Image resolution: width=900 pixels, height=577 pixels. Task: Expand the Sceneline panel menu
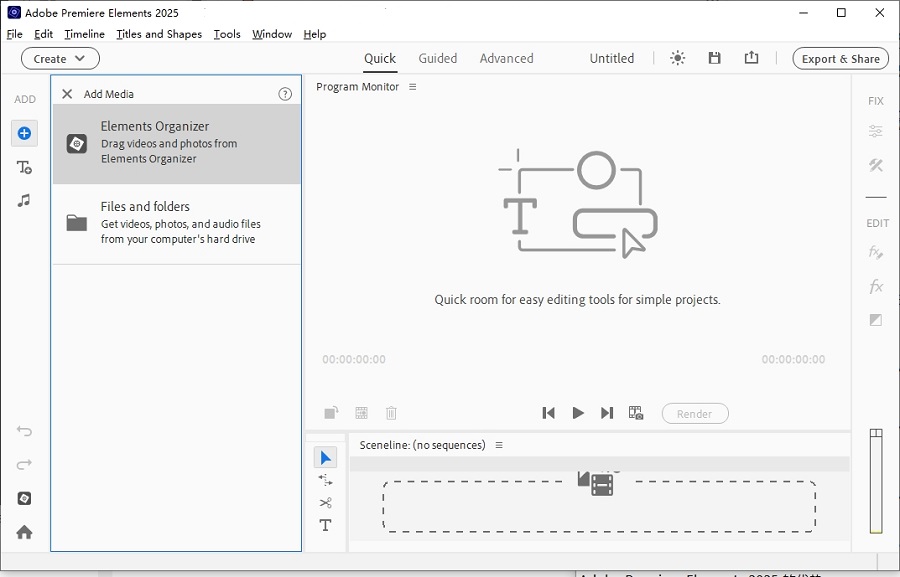coord(499,445)
